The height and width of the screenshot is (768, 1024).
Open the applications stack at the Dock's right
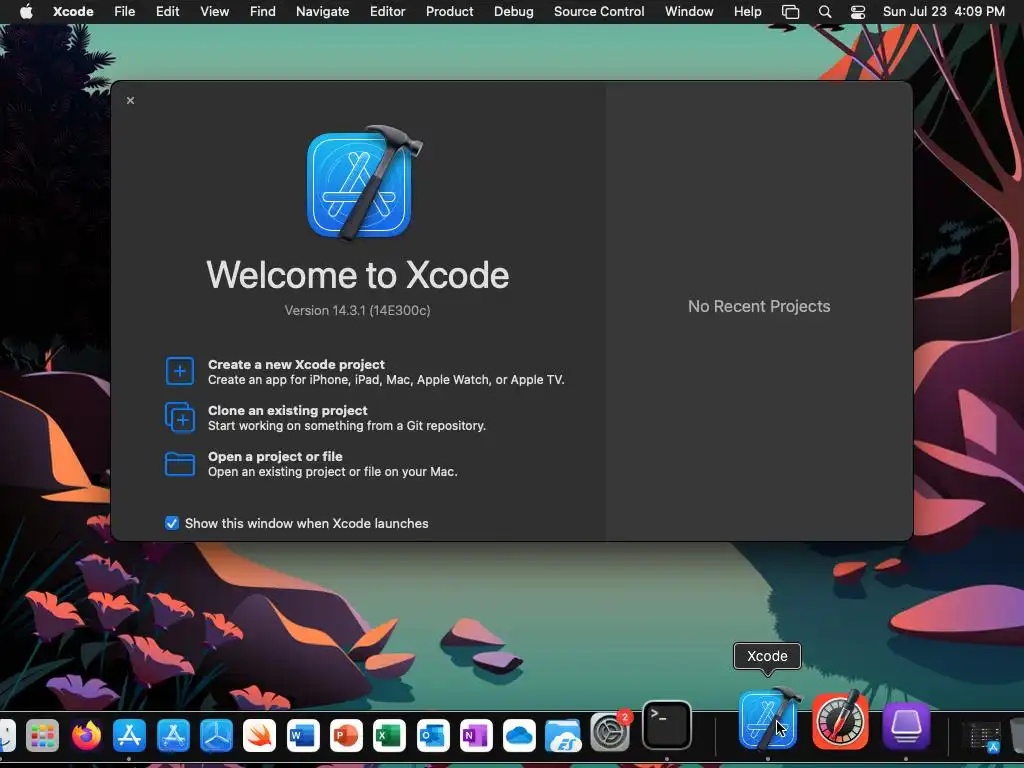click(984, 738)
